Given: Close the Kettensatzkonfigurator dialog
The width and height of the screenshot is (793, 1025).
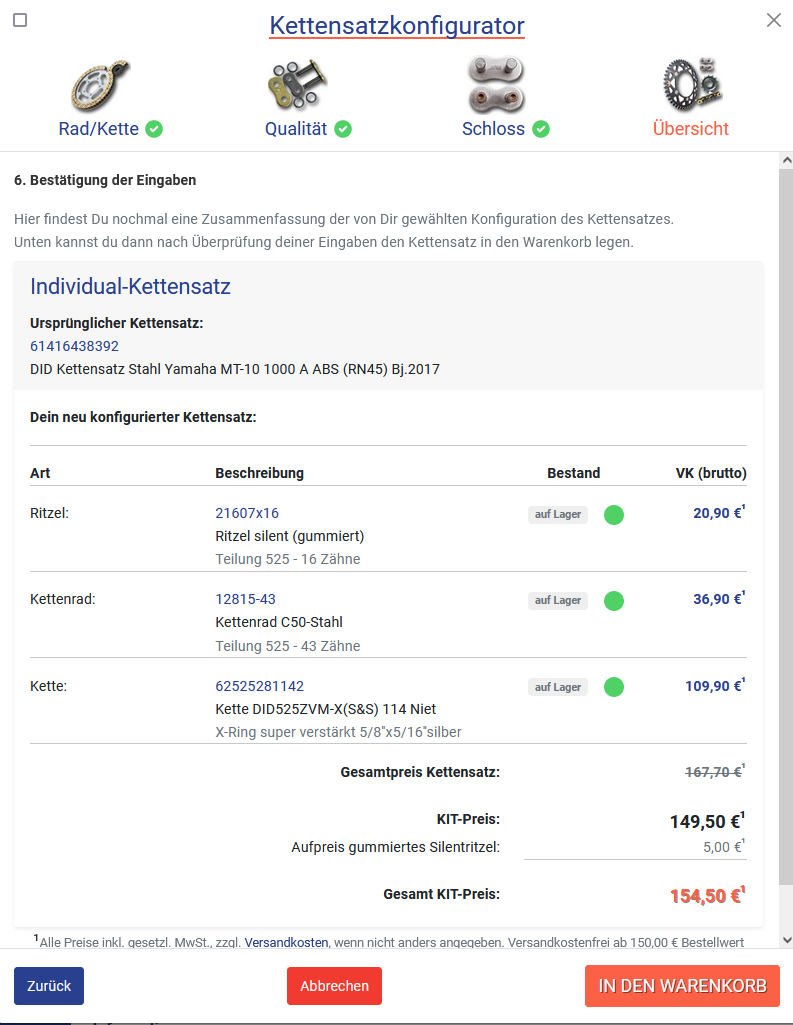Looking at the screenshot, I should [773, 20].
